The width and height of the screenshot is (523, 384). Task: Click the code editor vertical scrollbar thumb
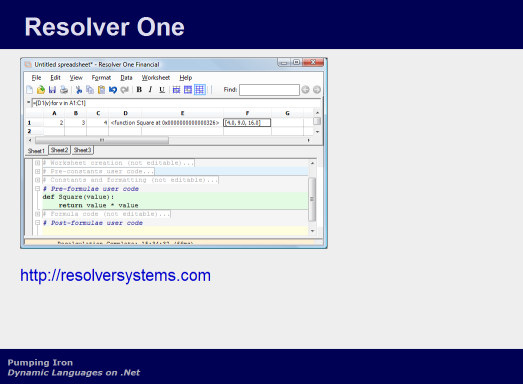pyautogui.click(x=312, y=199)
